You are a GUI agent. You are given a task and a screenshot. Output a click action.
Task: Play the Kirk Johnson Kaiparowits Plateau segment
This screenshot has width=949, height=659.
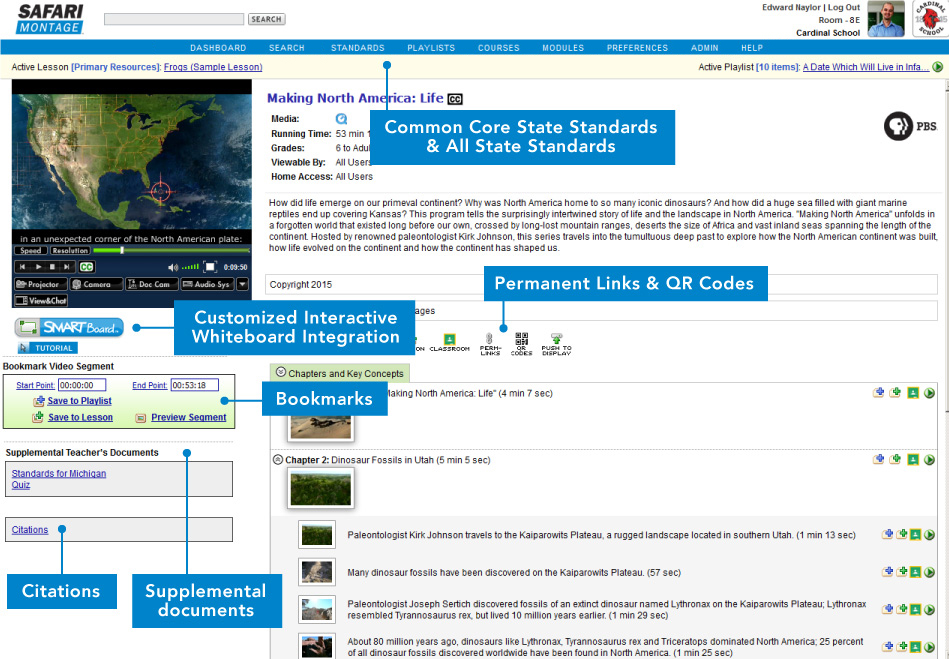click(930, 535)
